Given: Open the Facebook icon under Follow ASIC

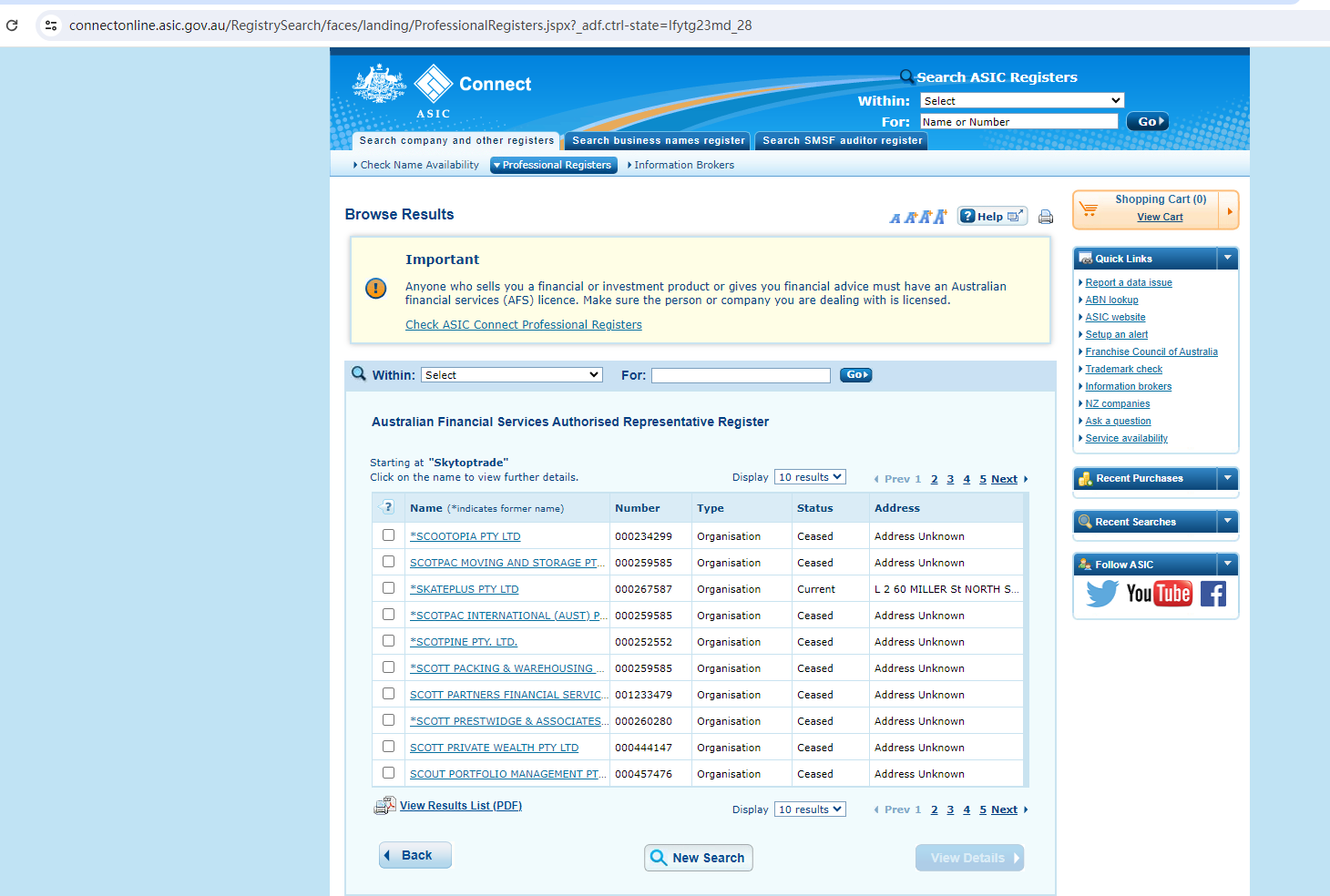Looking at the screenshot, I should (x=1212, y=594).
